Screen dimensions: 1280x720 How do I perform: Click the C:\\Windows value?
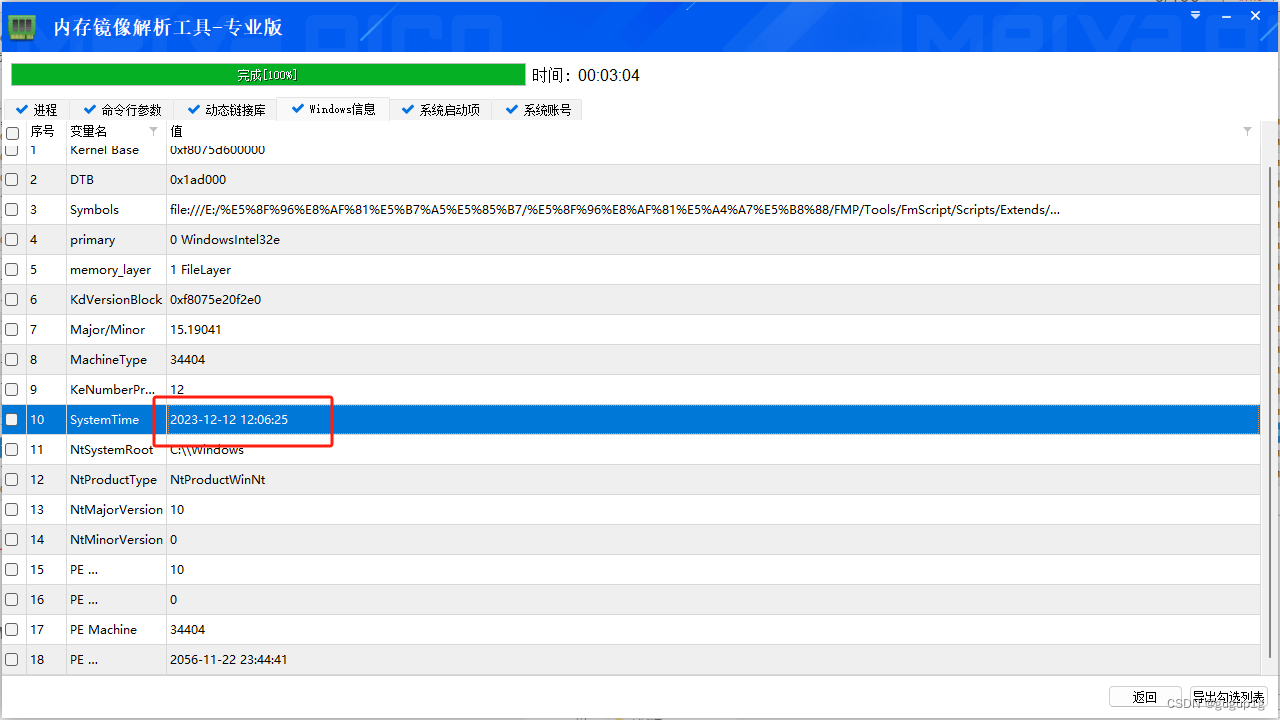point(207,450)
